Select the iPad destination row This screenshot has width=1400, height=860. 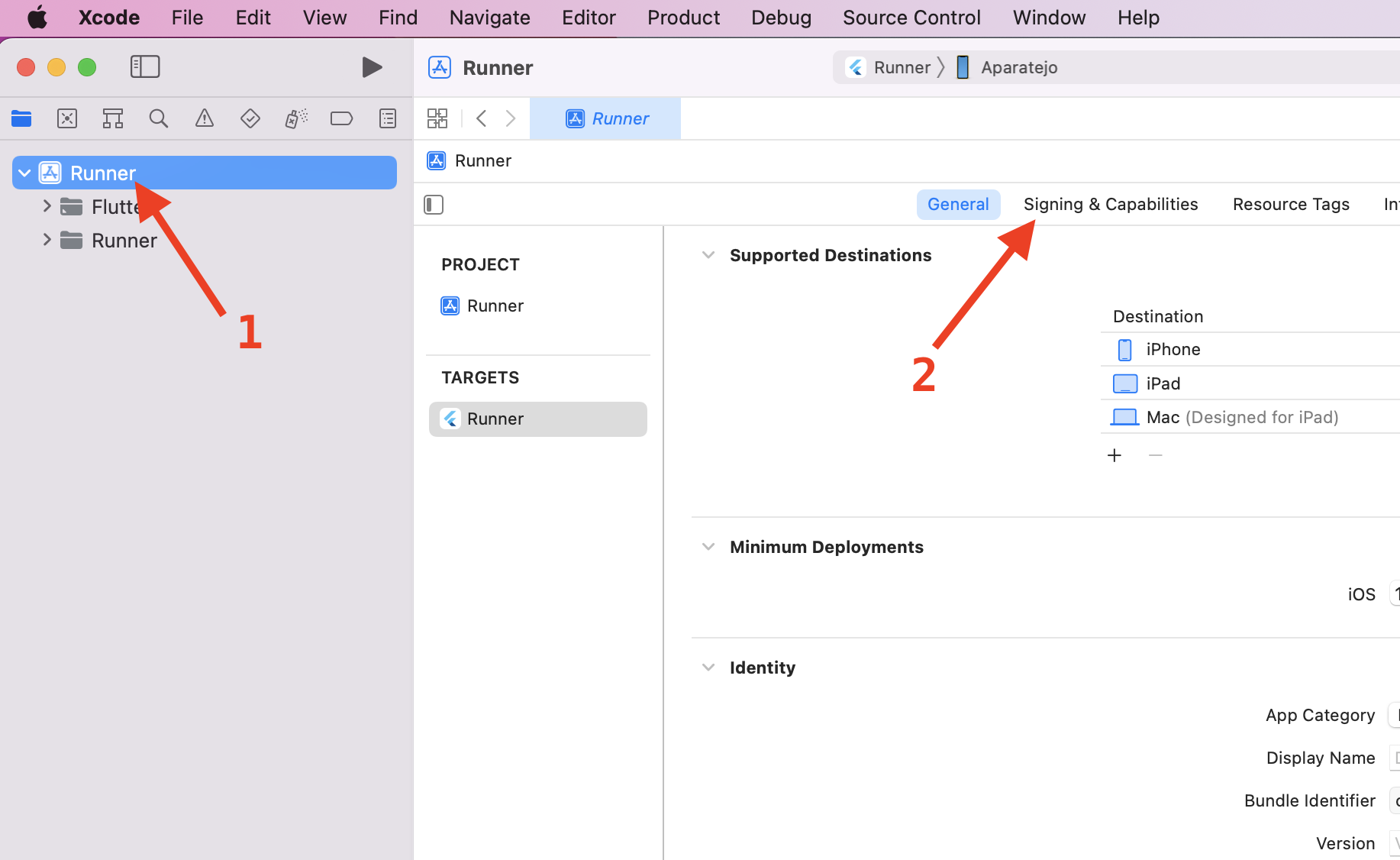[x=1250, y=383]
